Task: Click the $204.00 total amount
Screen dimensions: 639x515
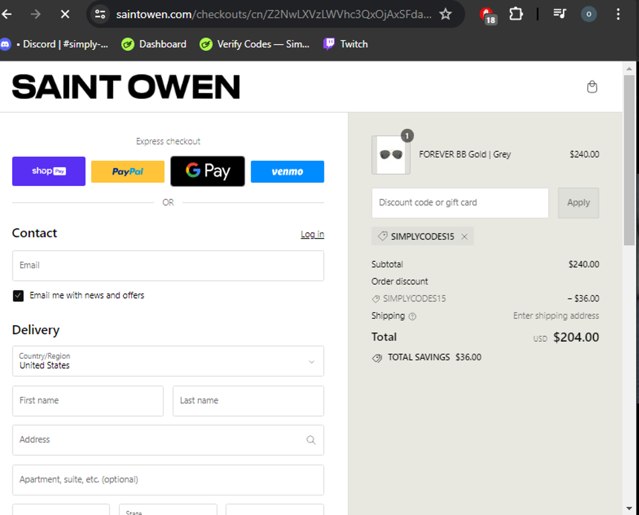Action: [576, 337]
